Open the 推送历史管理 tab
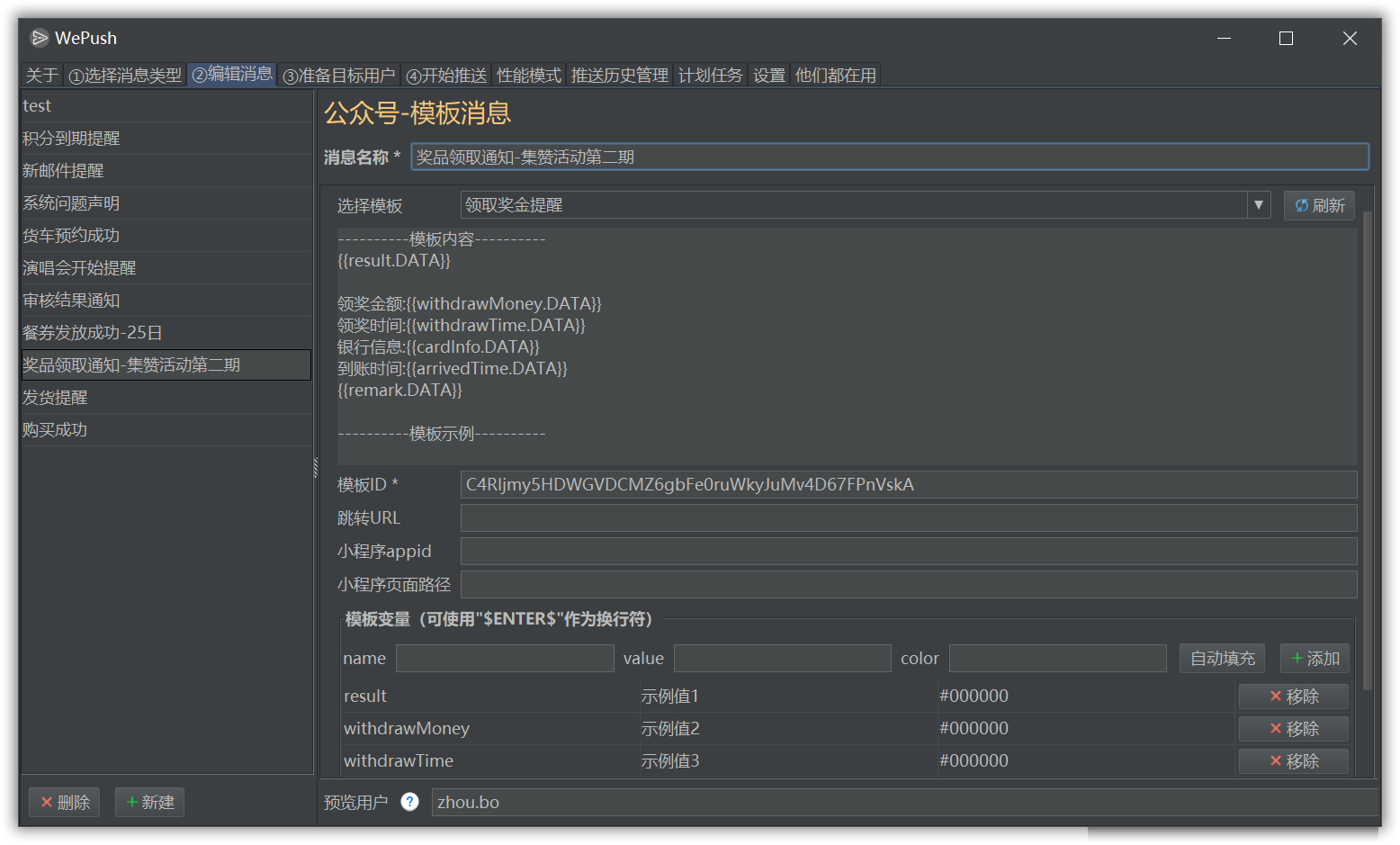Image resolution: width=1400 pixels, height=845 pixels. (619, 76)
